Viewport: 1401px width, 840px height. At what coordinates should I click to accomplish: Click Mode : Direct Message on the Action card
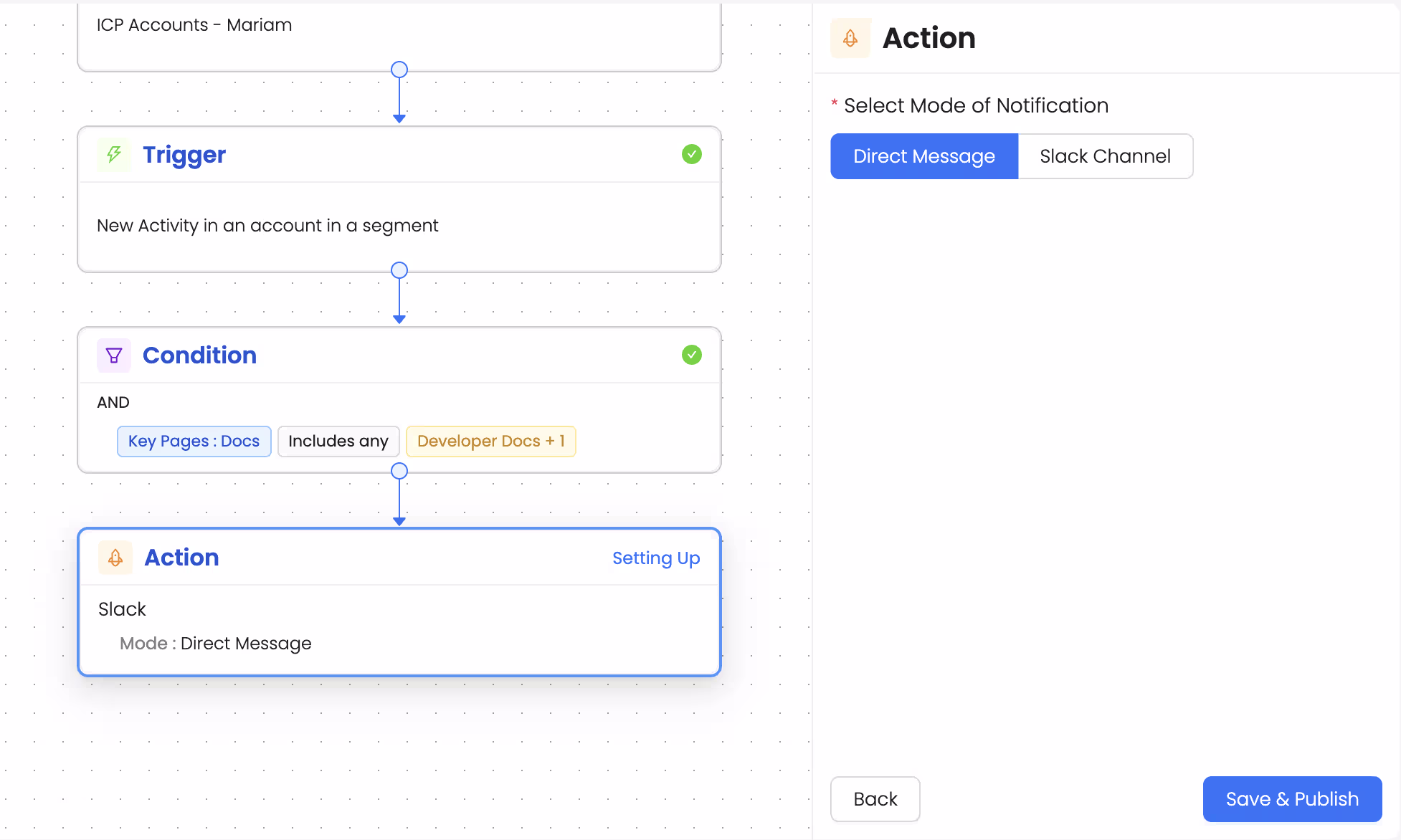click(215, 643)
